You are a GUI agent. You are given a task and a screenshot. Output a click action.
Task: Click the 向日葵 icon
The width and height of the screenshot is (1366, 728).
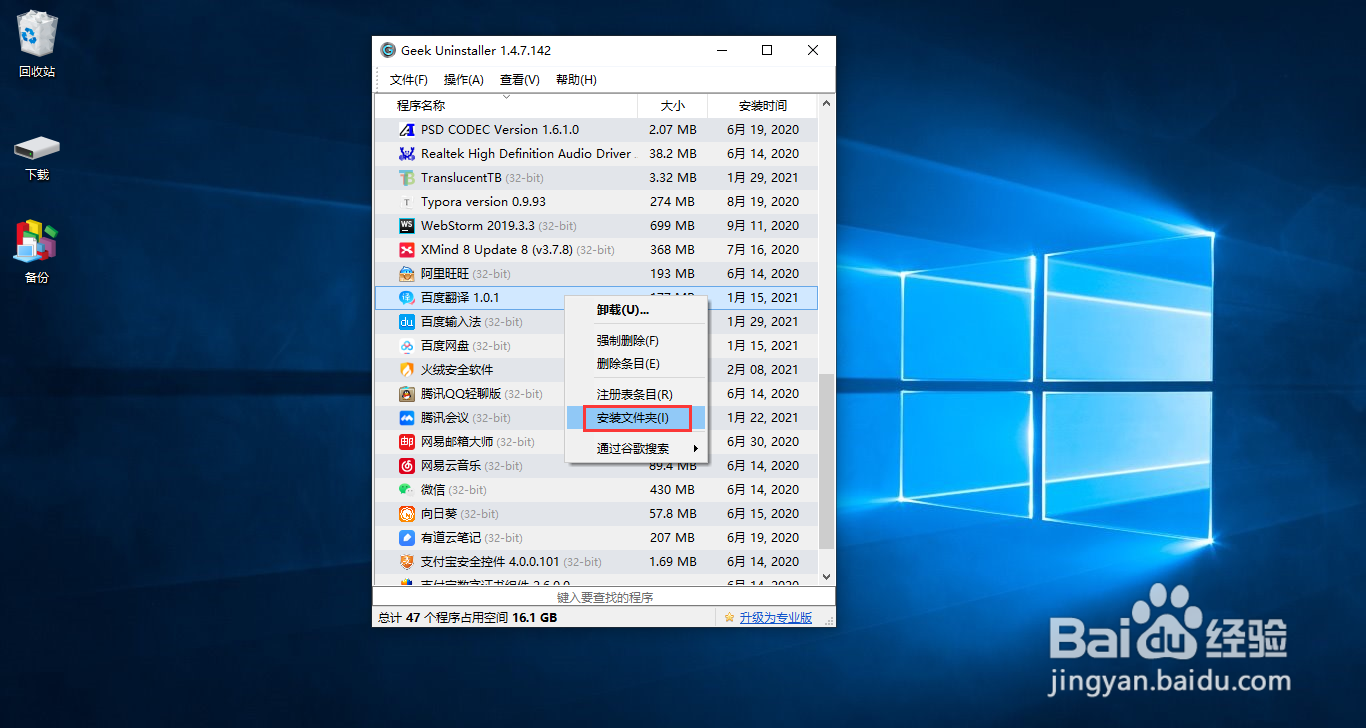coord(406,514)
